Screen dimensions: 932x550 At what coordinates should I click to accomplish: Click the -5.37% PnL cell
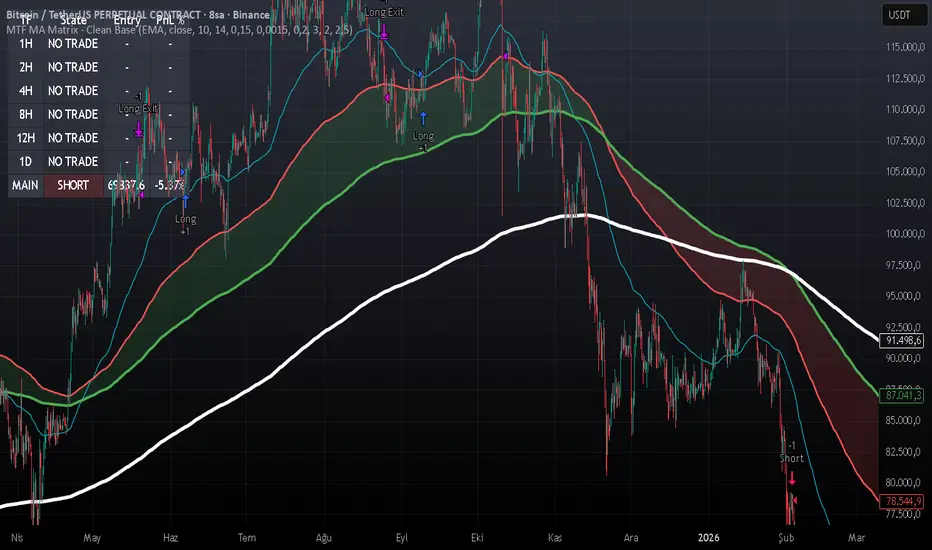point(170,186)
